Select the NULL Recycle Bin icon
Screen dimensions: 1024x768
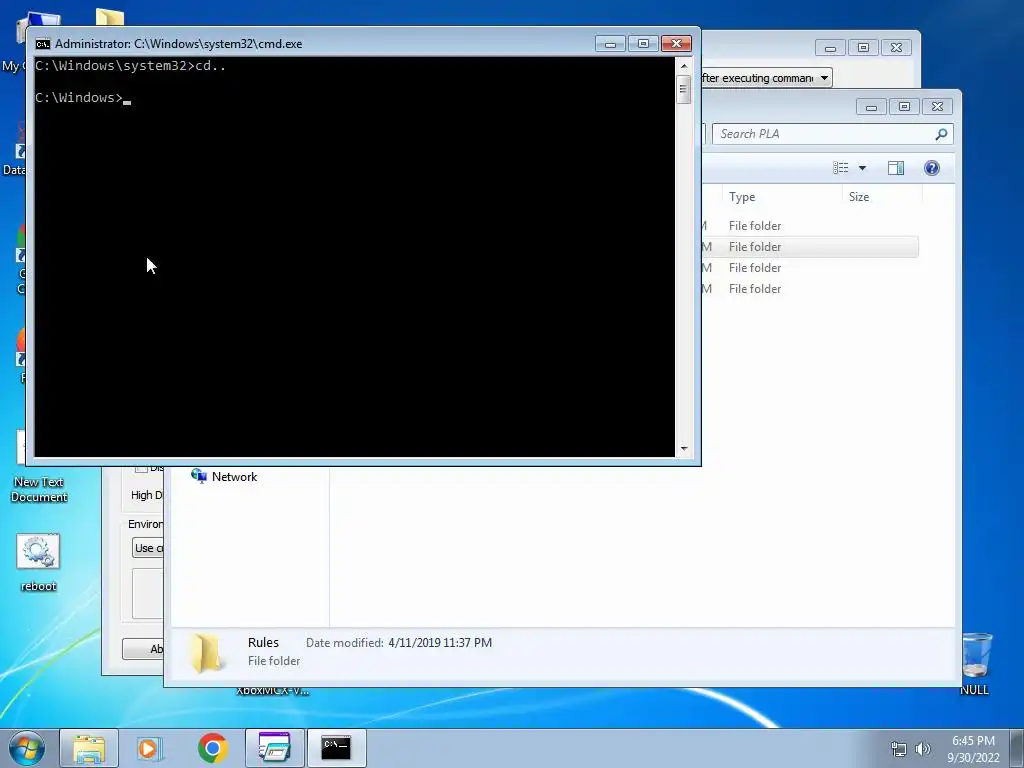click(x=974, y=664)
